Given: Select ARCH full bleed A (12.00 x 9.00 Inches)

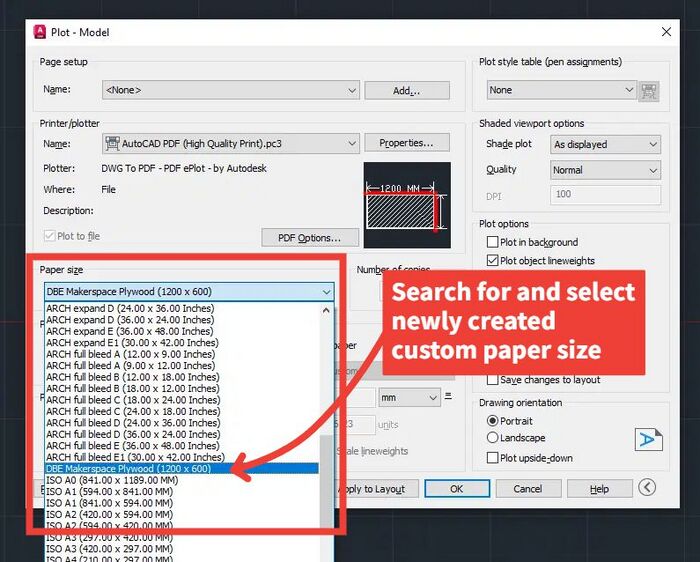Looking at the screenshot, I should point(182,354).
